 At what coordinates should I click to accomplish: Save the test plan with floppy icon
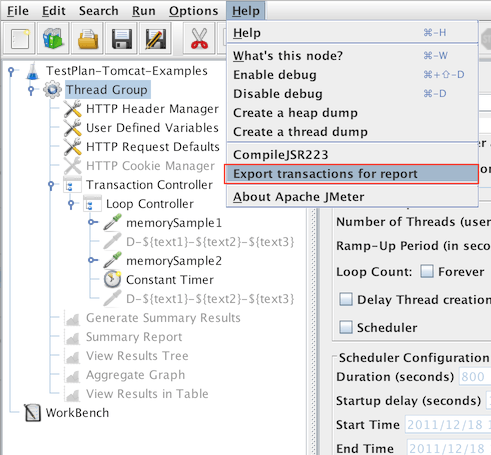[122, 39]
